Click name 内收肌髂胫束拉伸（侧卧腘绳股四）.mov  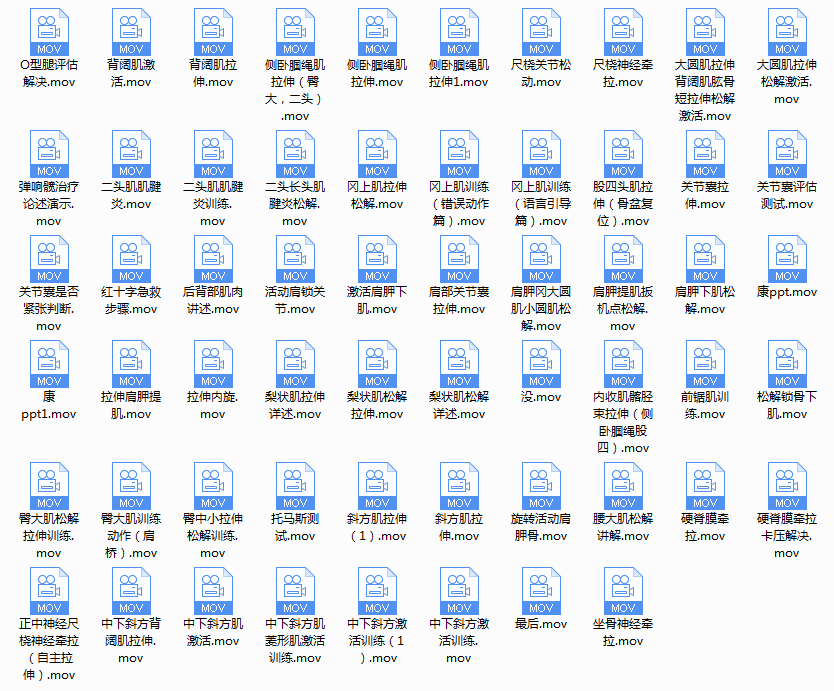coord(623,422)
